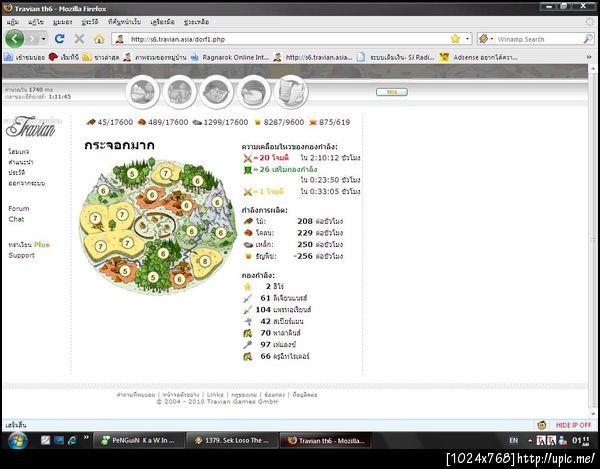The width and height of the screenshot is (600, 469).
Task: Expand the address bar history dropdown
Action: point(467,39)
